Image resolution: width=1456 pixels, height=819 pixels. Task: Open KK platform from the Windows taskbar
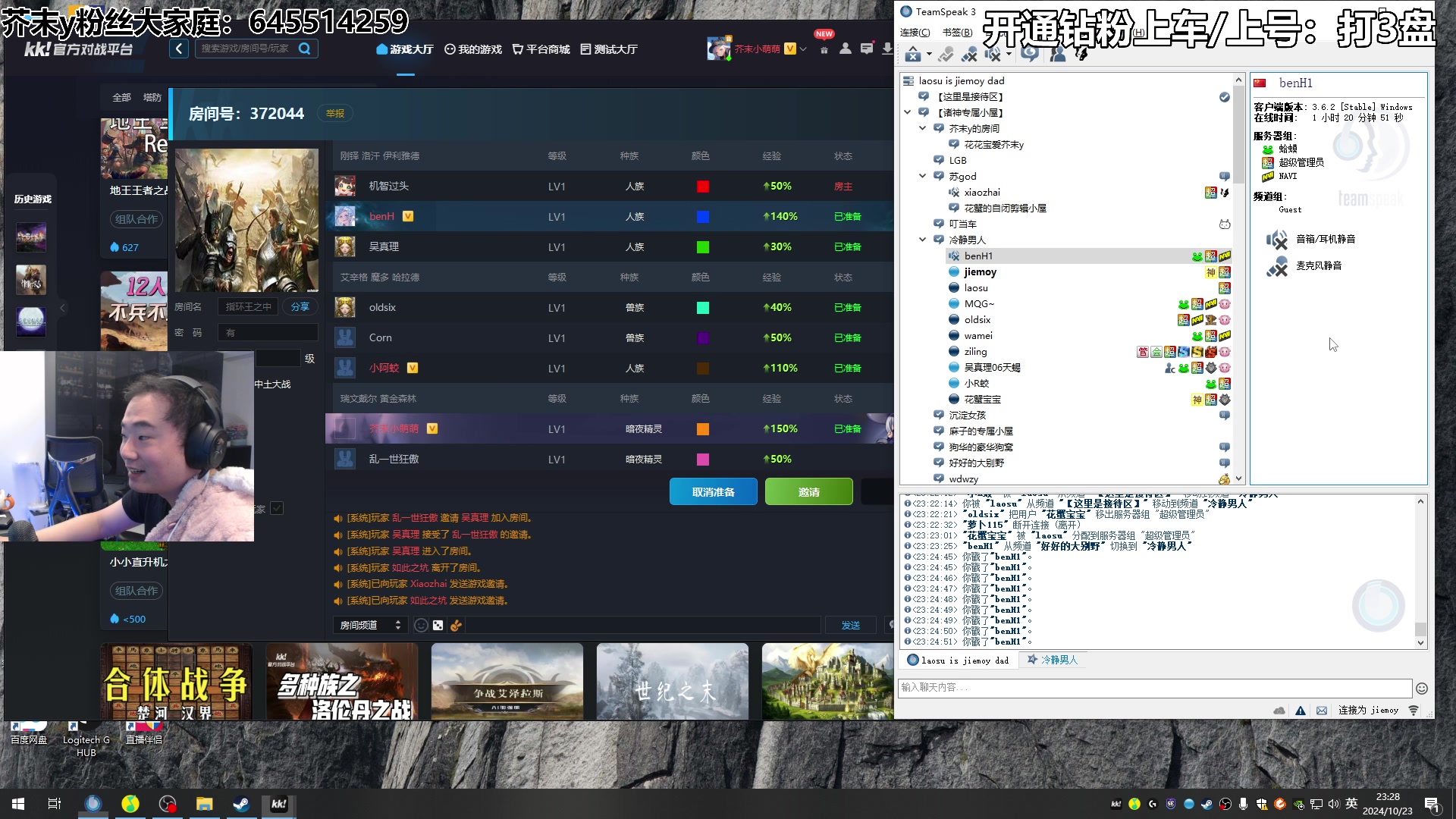pyautogui.click(x=278, y=804)
